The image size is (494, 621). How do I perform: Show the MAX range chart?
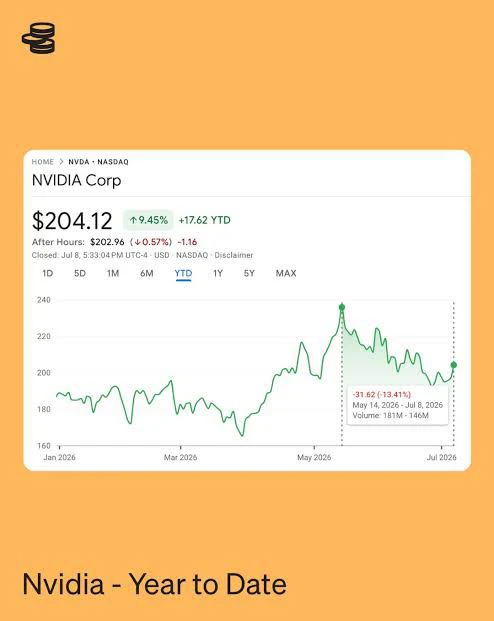coord(286,273)
